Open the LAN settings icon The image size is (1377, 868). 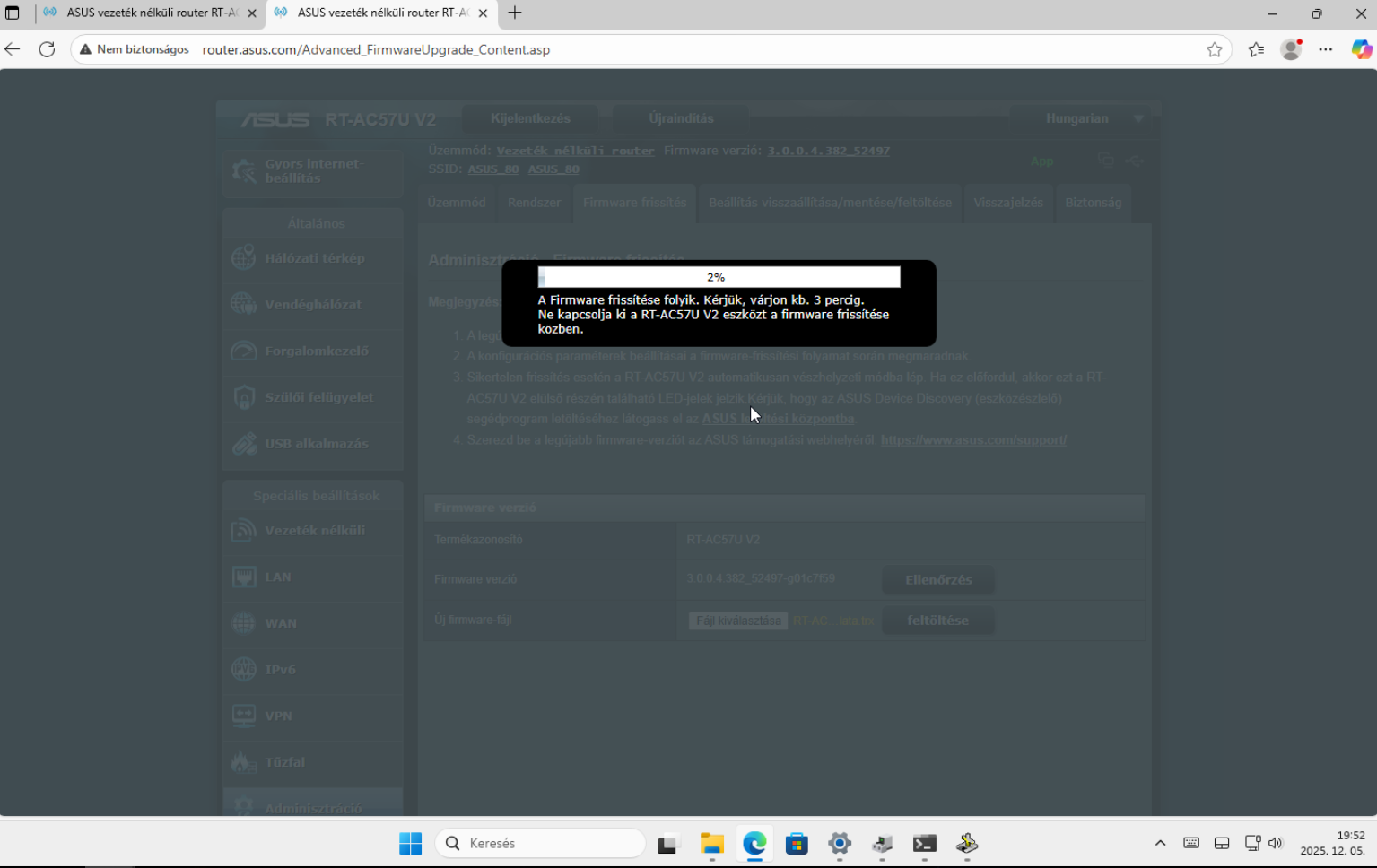tap(244, 577)
